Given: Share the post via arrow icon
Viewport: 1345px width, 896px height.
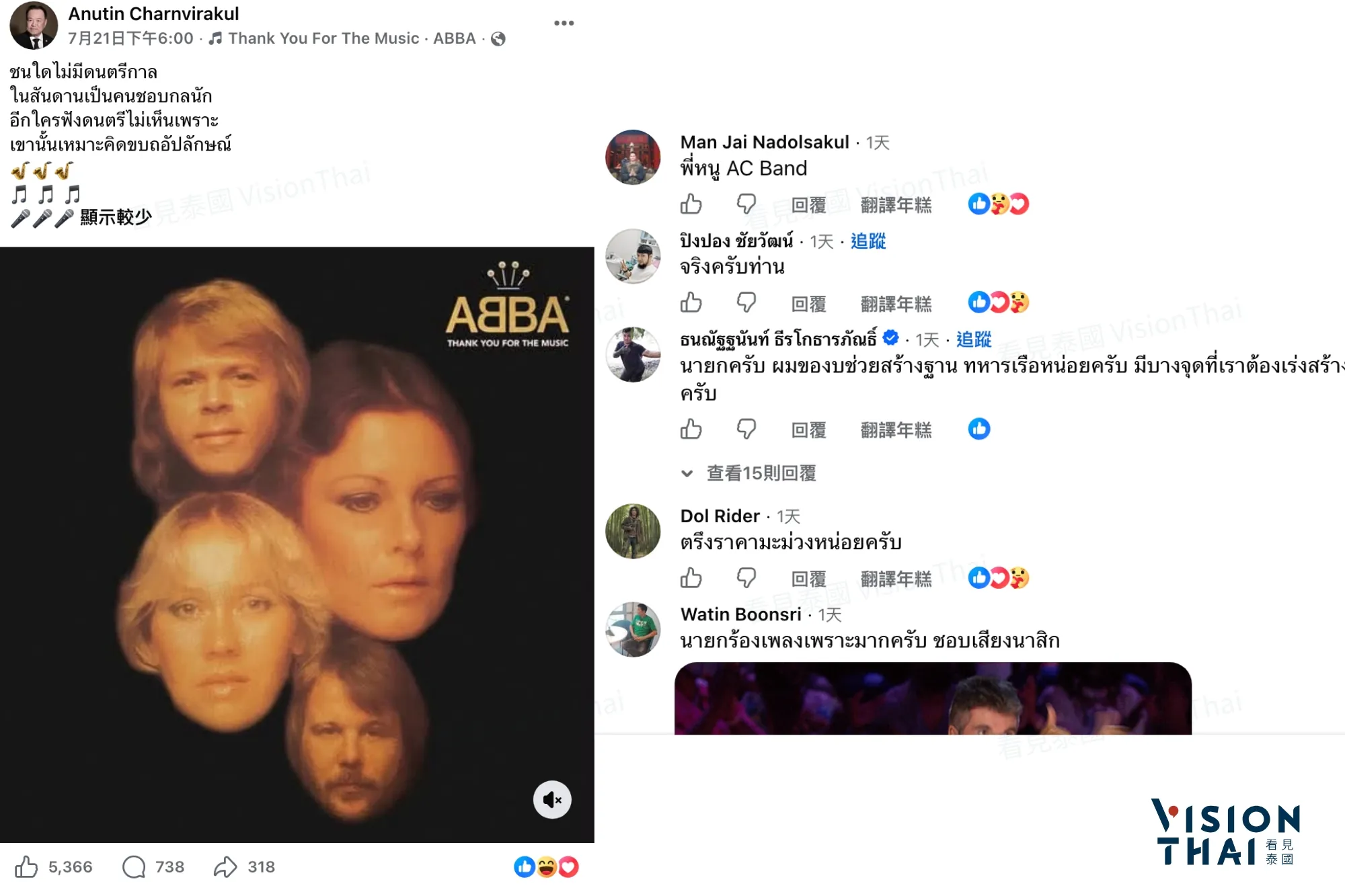Looking at the screenshot, I should (x=225, y=866).
